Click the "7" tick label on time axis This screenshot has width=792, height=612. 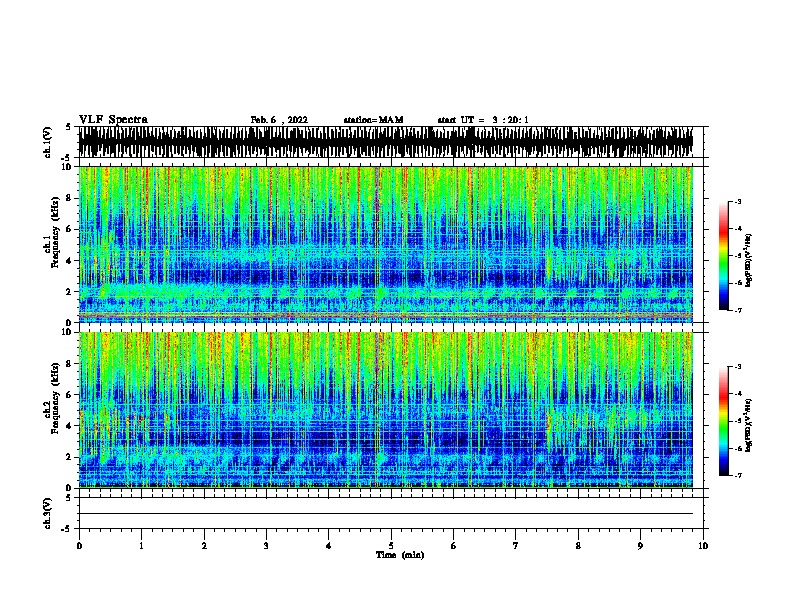516,546
